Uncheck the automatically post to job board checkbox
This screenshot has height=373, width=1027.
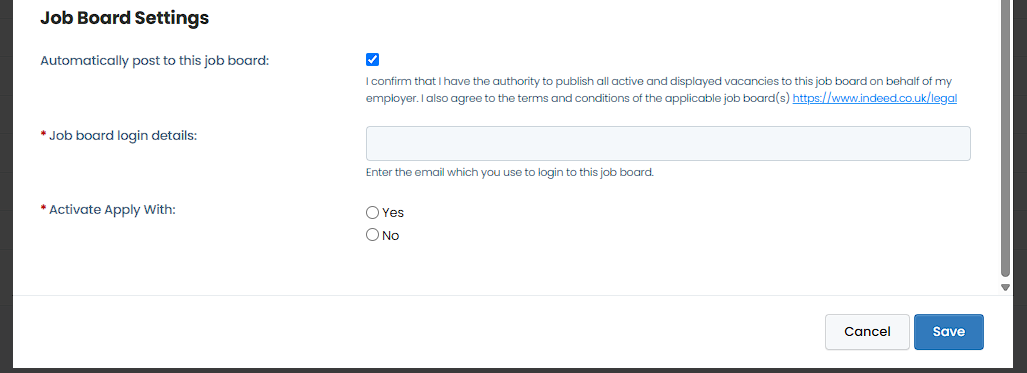[372, 60]
